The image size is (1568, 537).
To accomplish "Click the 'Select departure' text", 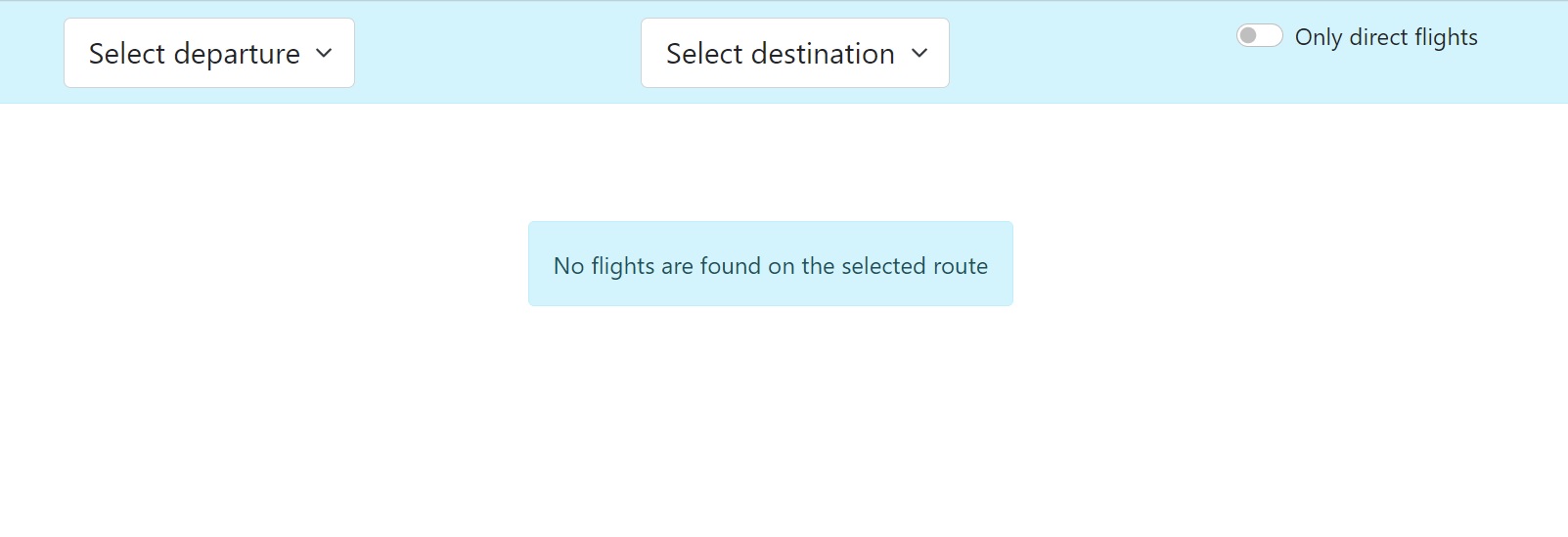I will [195, 54].
